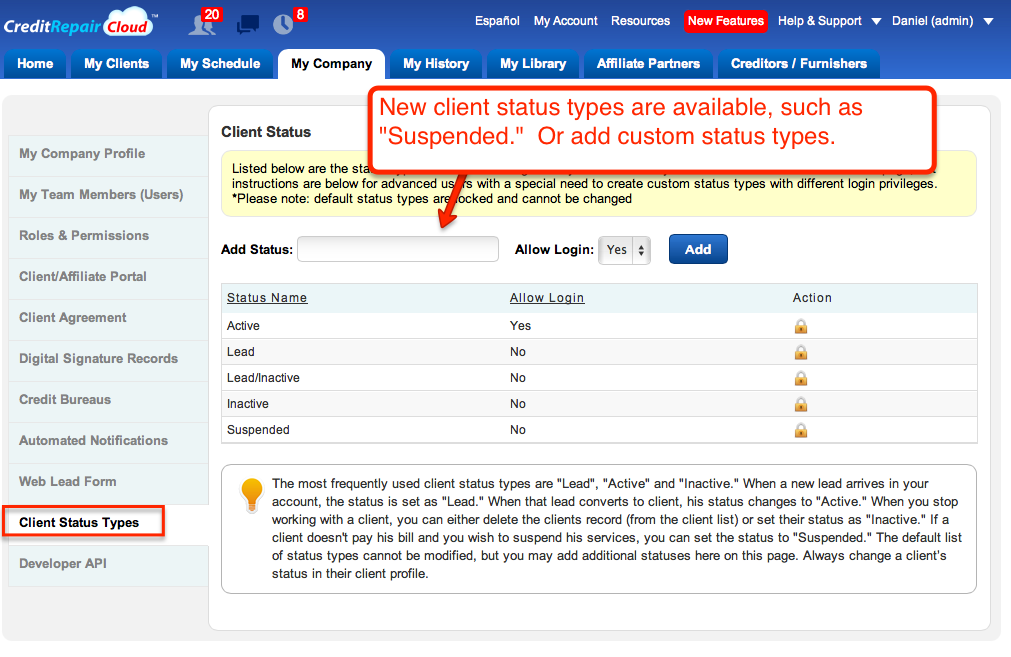Select the Active status name
Viewport: 1011px width, 657px height.
(243, 326)
